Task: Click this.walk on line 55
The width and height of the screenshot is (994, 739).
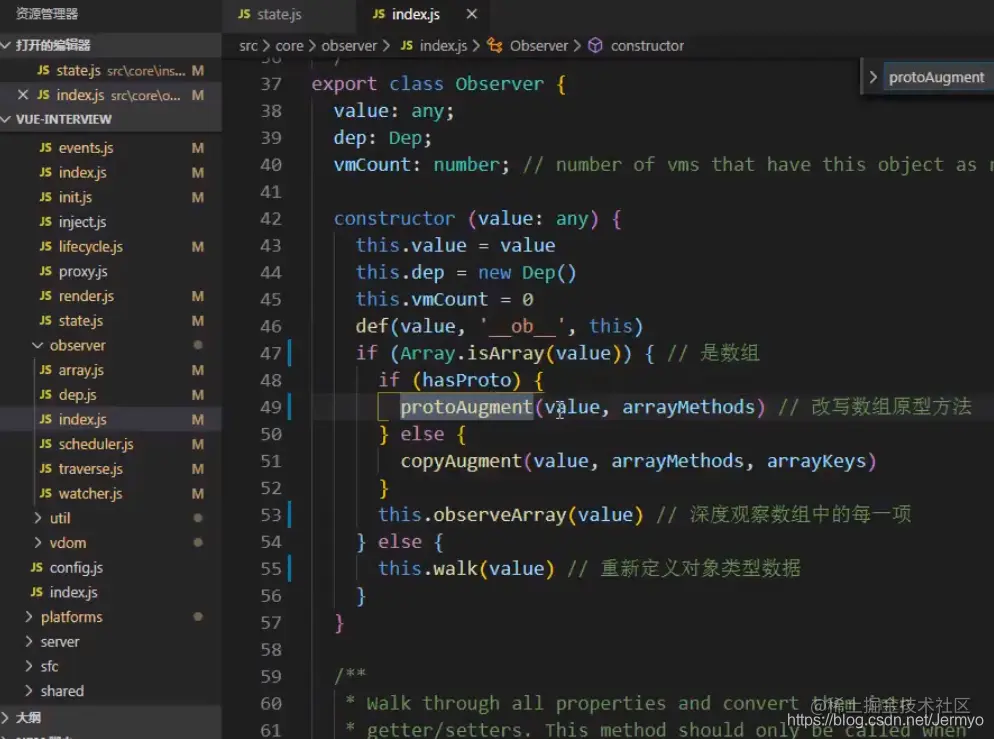Action: point(428,569)
